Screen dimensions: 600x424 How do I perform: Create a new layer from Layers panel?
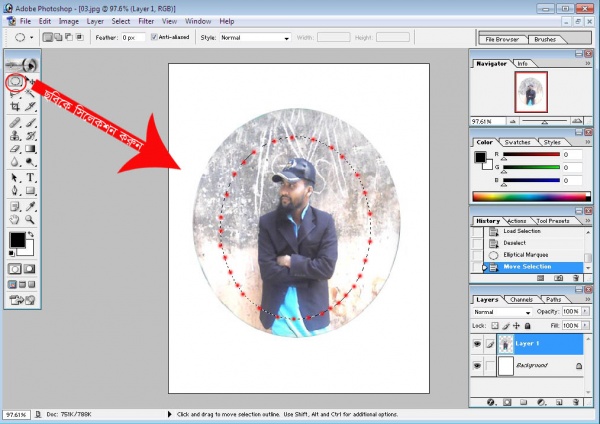pyautogui.click(x=559, y=402)
